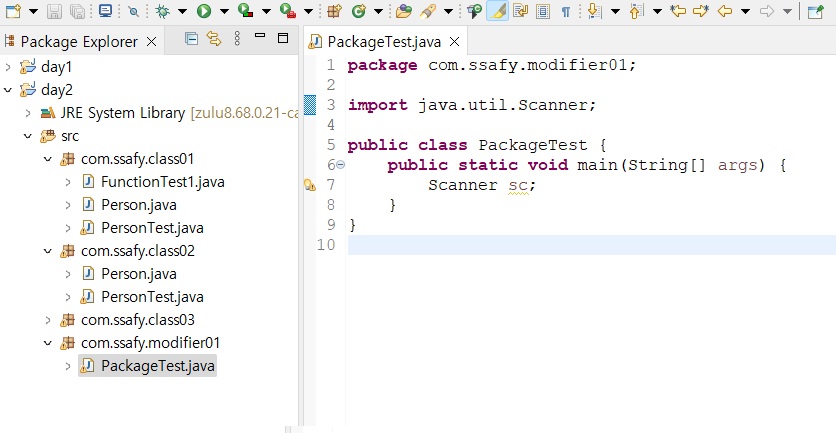Close the Package Explorer view tab

[x=151, y=42]
